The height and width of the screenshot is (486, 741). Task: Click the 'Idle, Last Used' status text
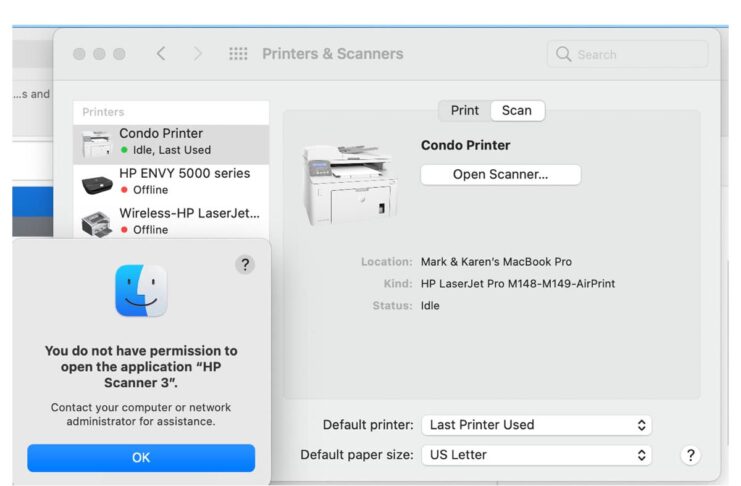coord(172,150)
